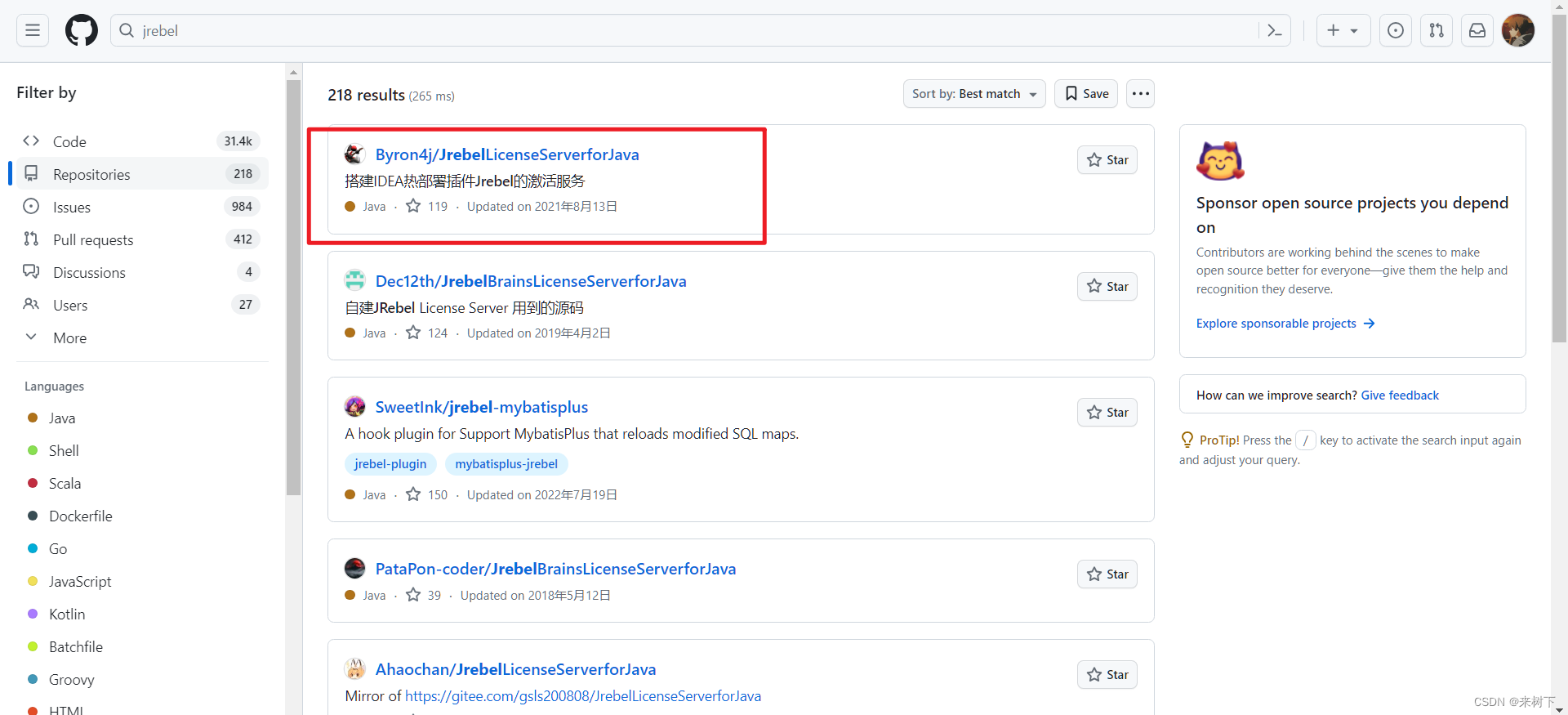1568x715 pixels.
Task: Click the mybatisplus-jrebel topic tag
Action: click(x=506, y=464)
